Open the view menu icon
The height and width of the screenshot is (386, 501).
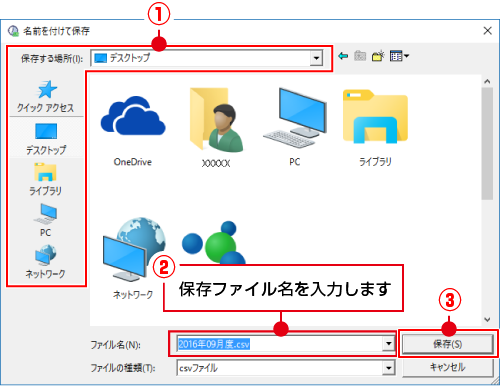click(x=399, y=56)
